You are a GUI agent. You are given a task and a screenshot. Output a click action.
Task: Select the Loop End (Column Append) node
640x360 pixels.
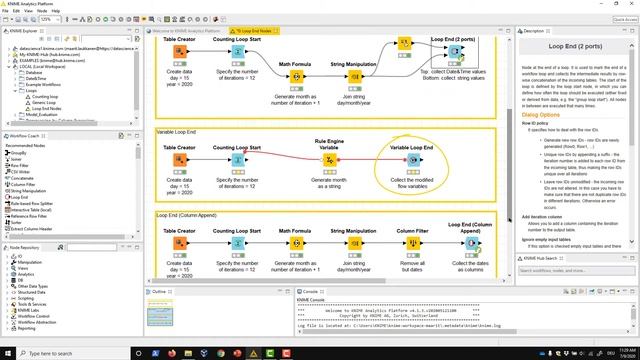(471, 243)
